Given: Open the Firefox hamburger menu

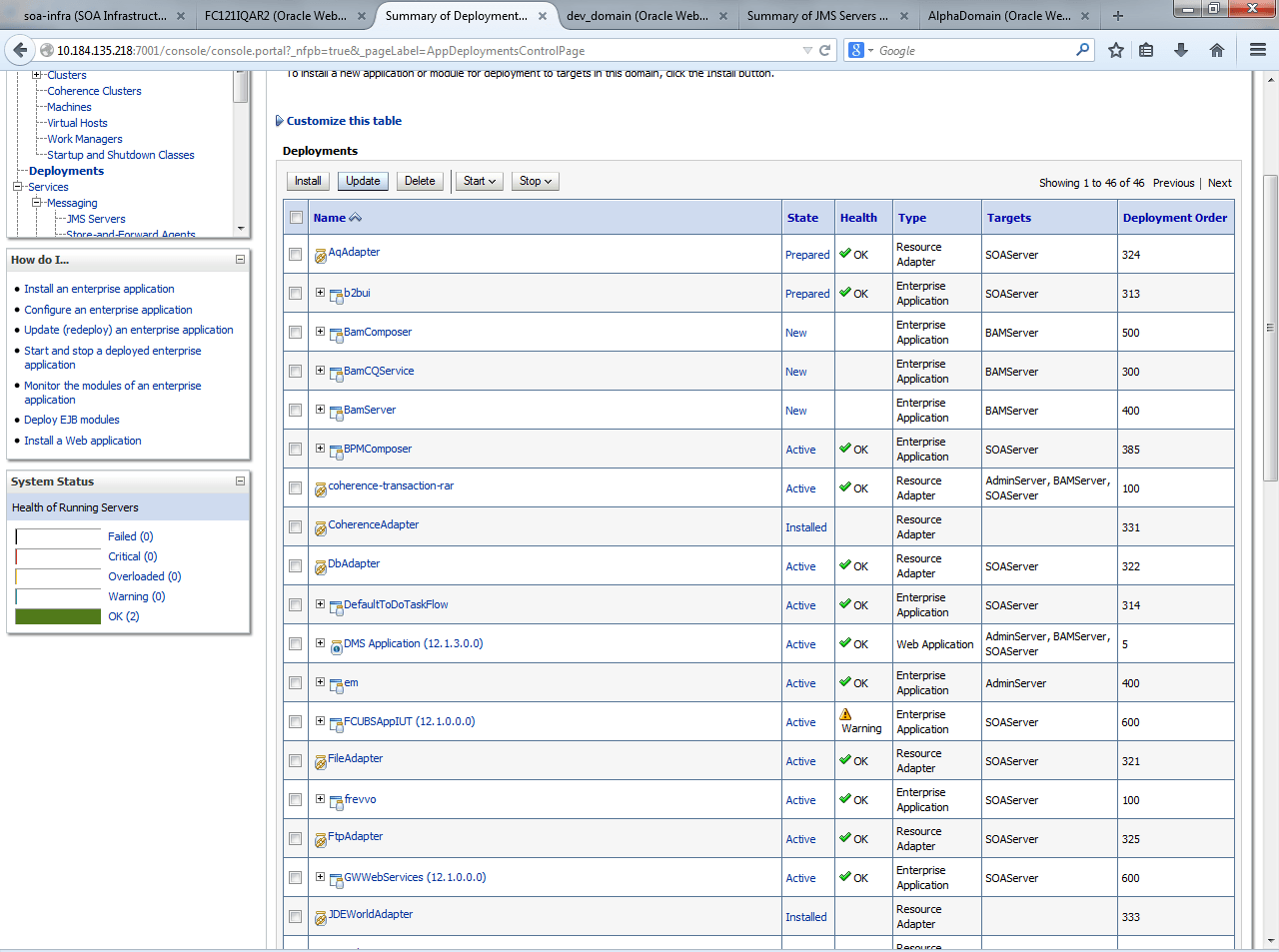Looking at the screenshot, I should coord(1258,50).
